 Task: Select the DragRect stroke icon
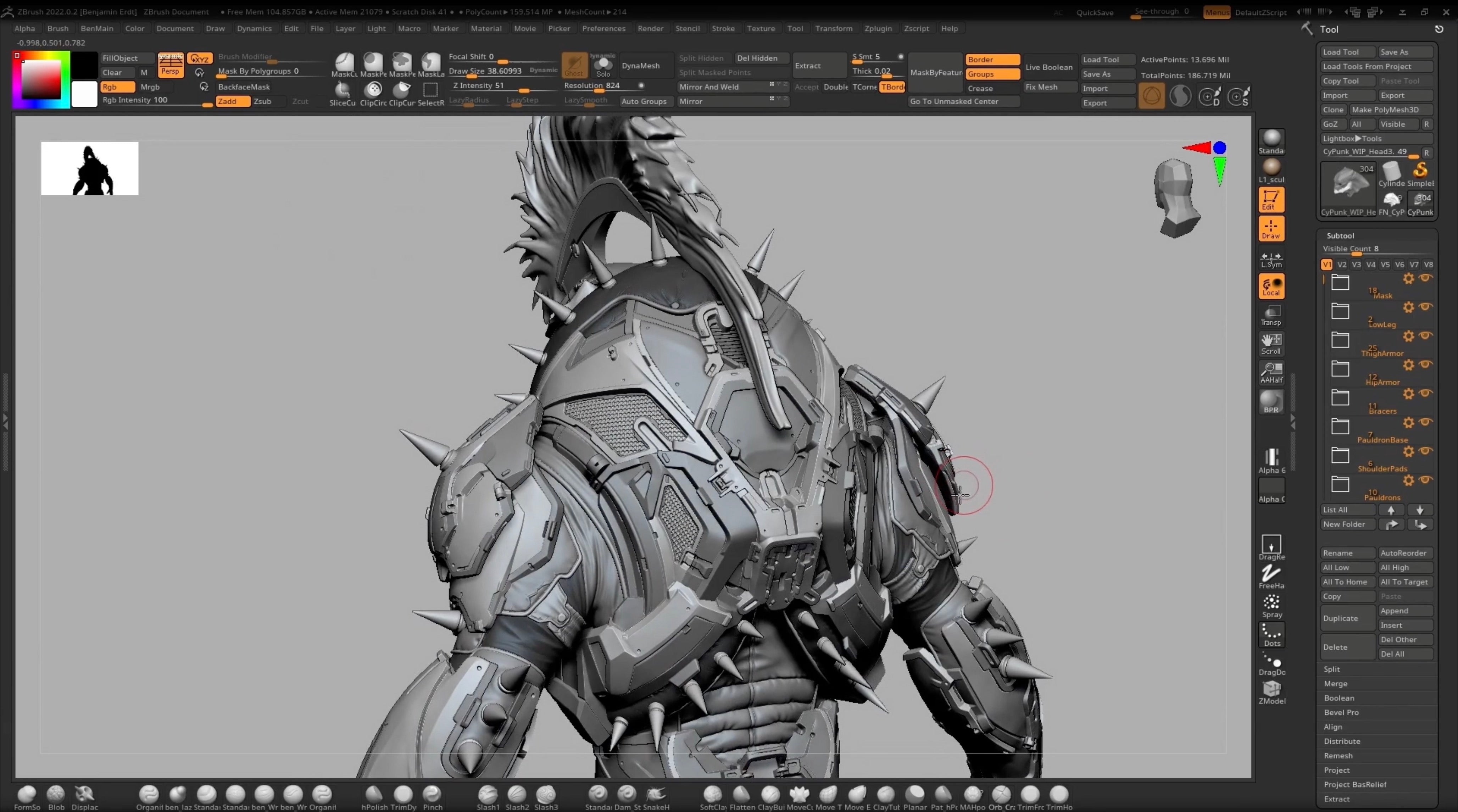point(1271,547)
